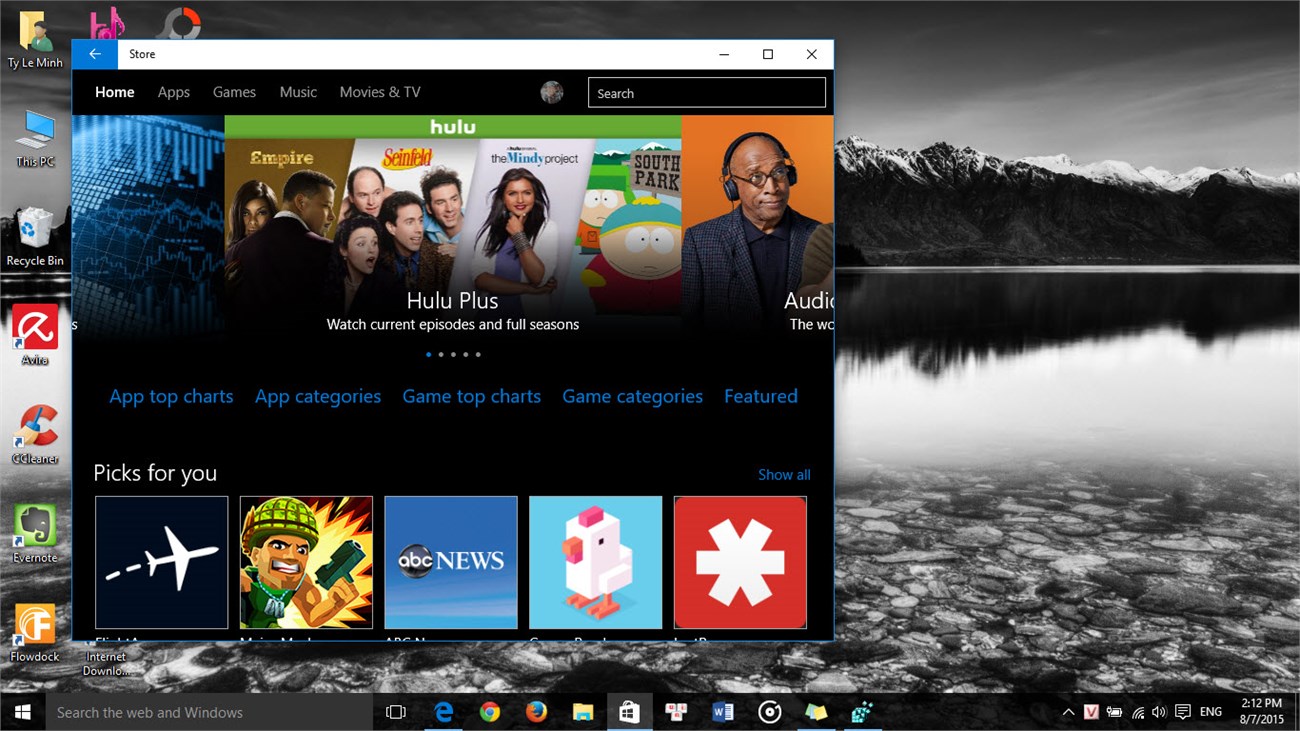Switch to the Apps tab
This screenshot has height=731, width=1300.
click(174, 92)
